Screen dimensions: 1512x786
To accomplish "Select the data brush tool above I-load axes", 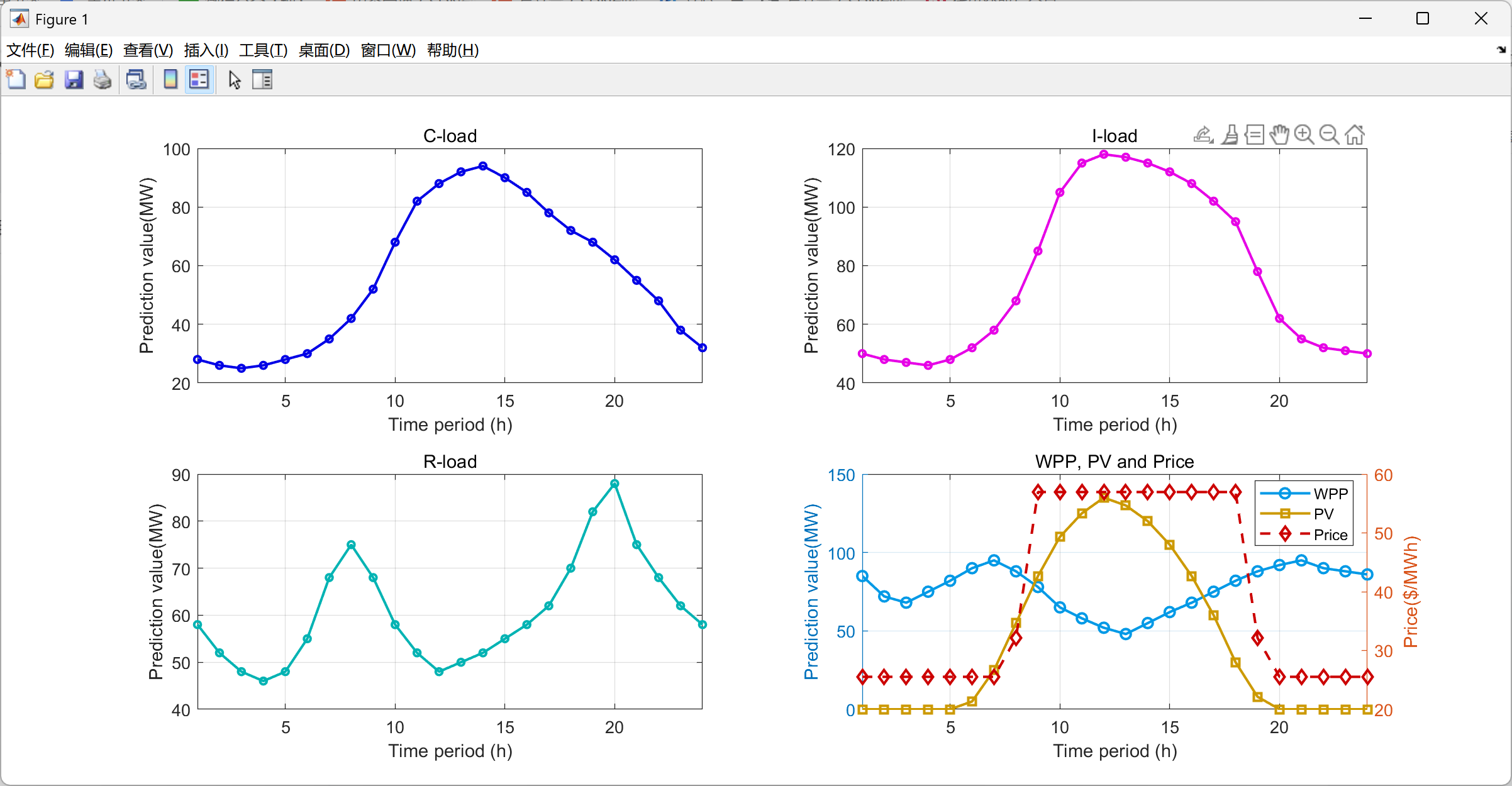I will point(1230,135).
